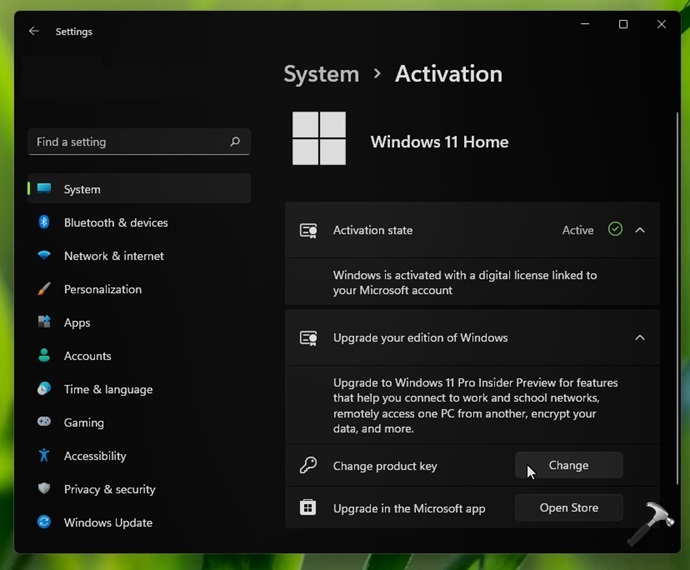Click the Privacy shield icon
The image size is (690, 570).
tap(44, 489)
